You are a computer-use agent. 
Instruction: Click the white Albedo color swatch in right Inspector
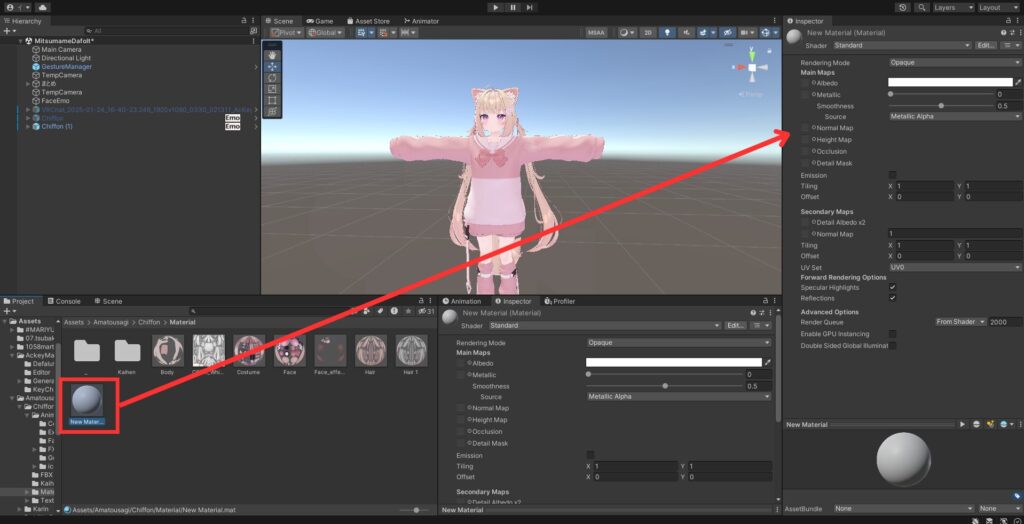tap(950, 83)
